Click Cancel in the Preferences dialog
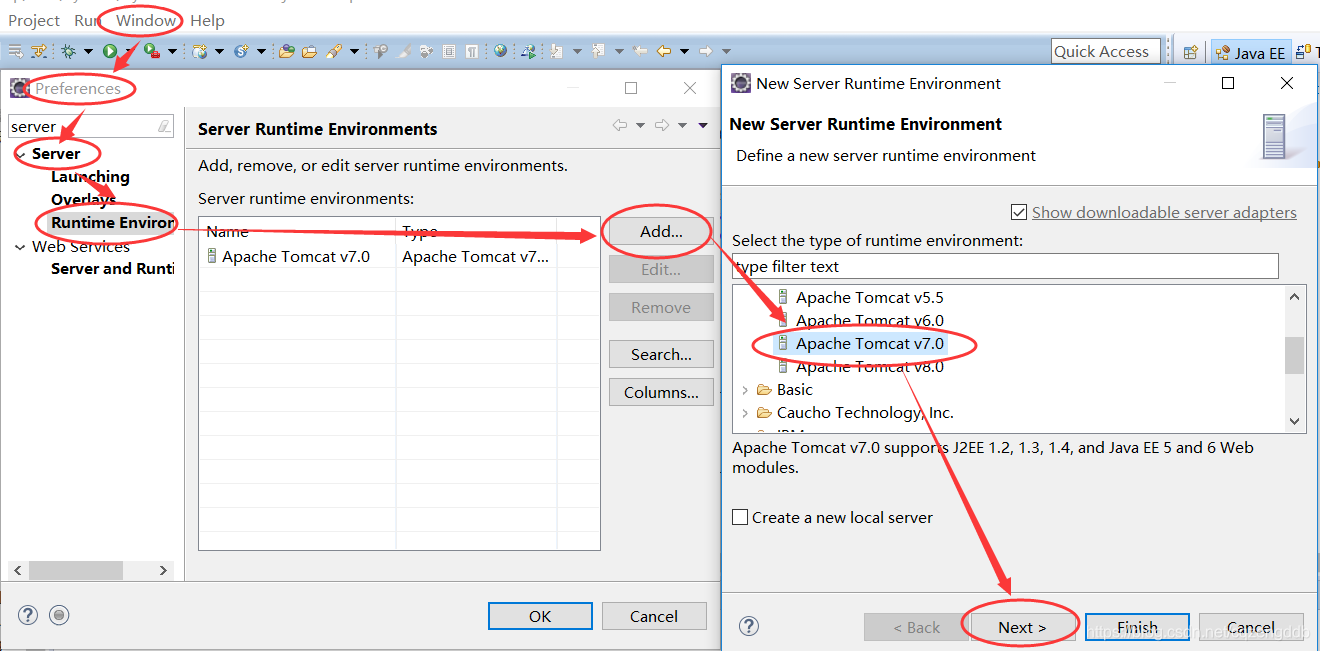The height and width of the screenshot is (651, 1320). 654,616
